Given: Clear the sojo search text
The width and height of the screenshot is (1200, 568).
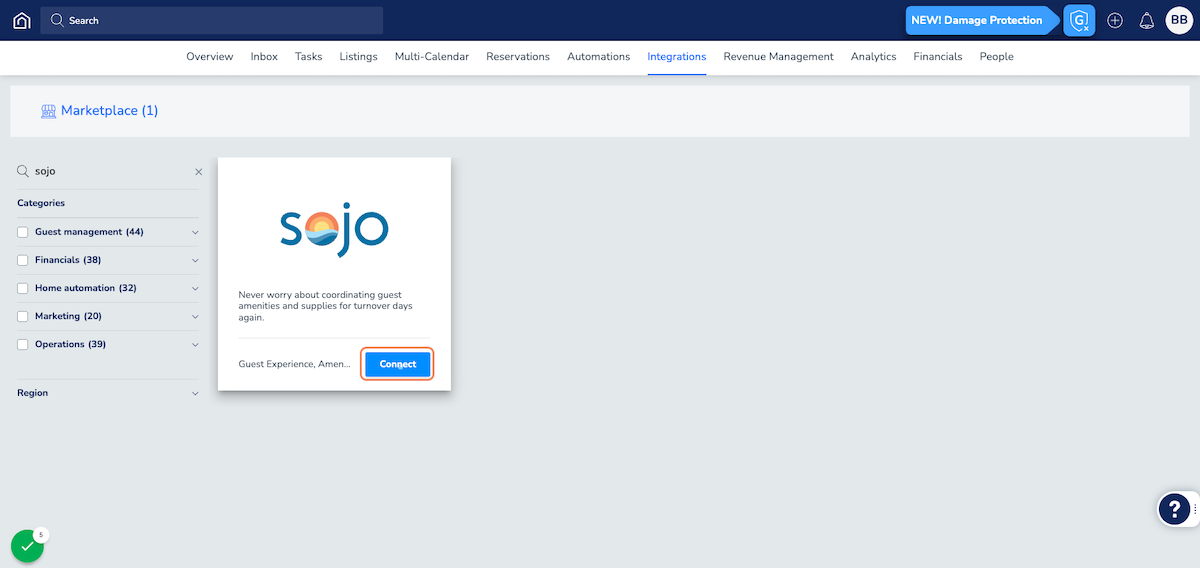Looking at the screenshot, I should point(198,172).
